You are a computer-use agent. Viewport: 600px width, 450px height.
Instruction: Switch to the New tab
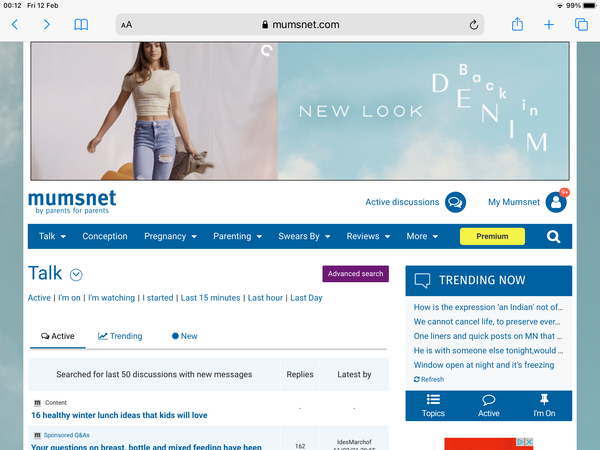tap(184, 336)
